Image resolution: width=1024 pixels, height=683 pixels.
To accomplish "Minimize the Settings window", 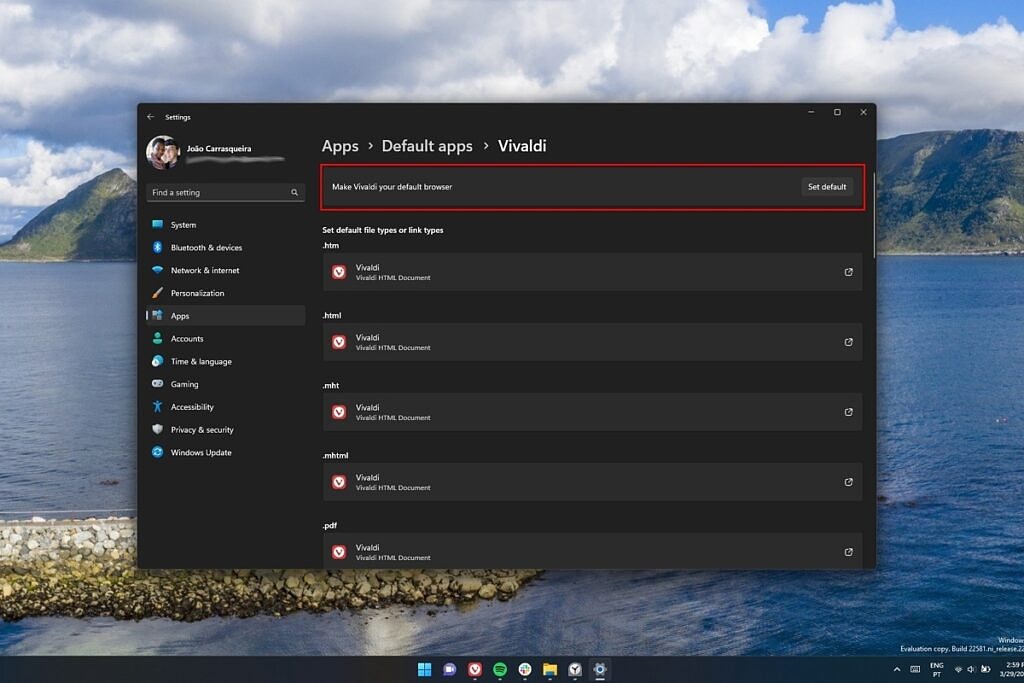I will (811, 112).
